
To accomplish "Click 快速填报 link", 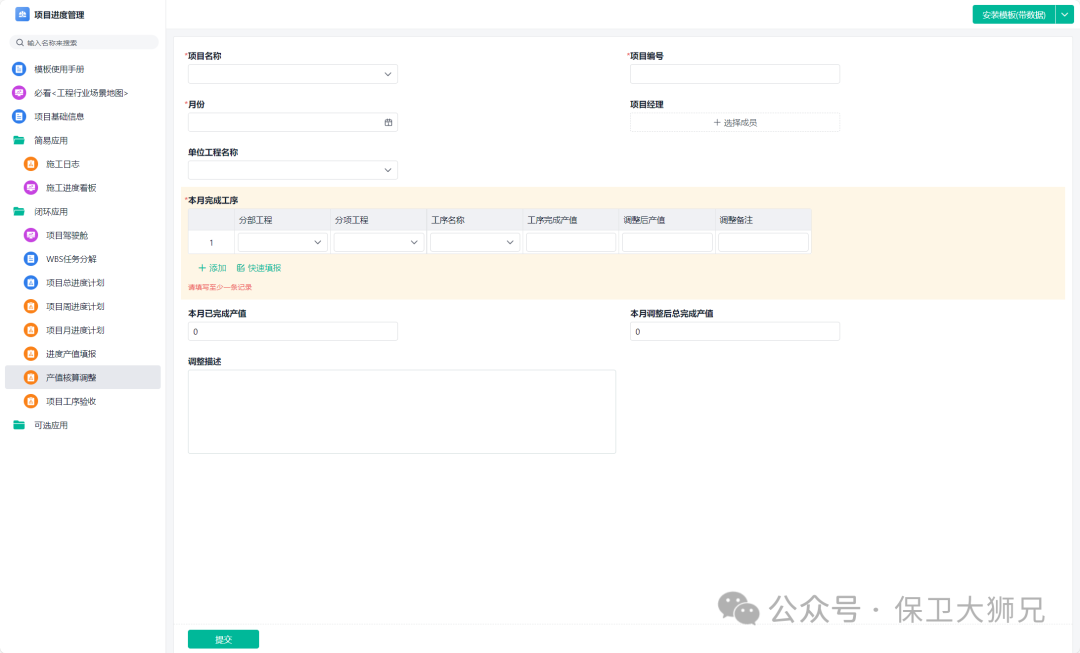I will [x=259, y=268].
